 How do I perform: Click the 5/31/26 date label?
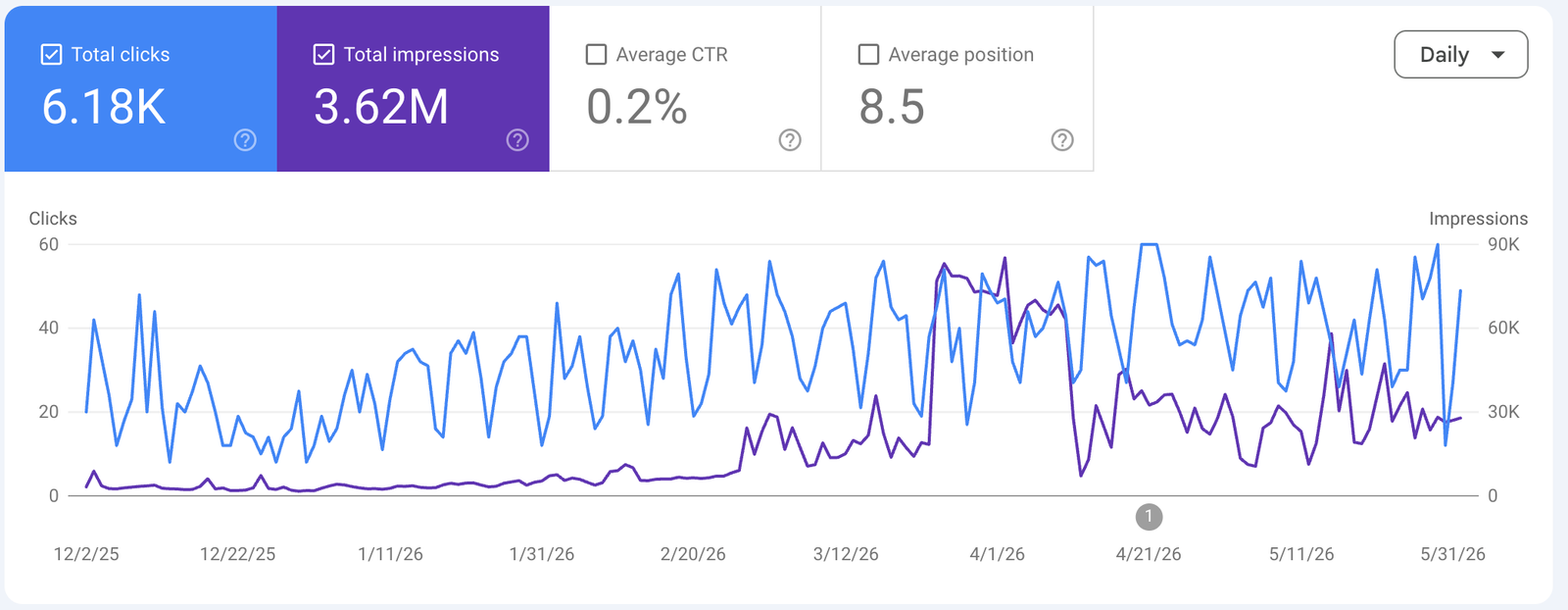1452,554
